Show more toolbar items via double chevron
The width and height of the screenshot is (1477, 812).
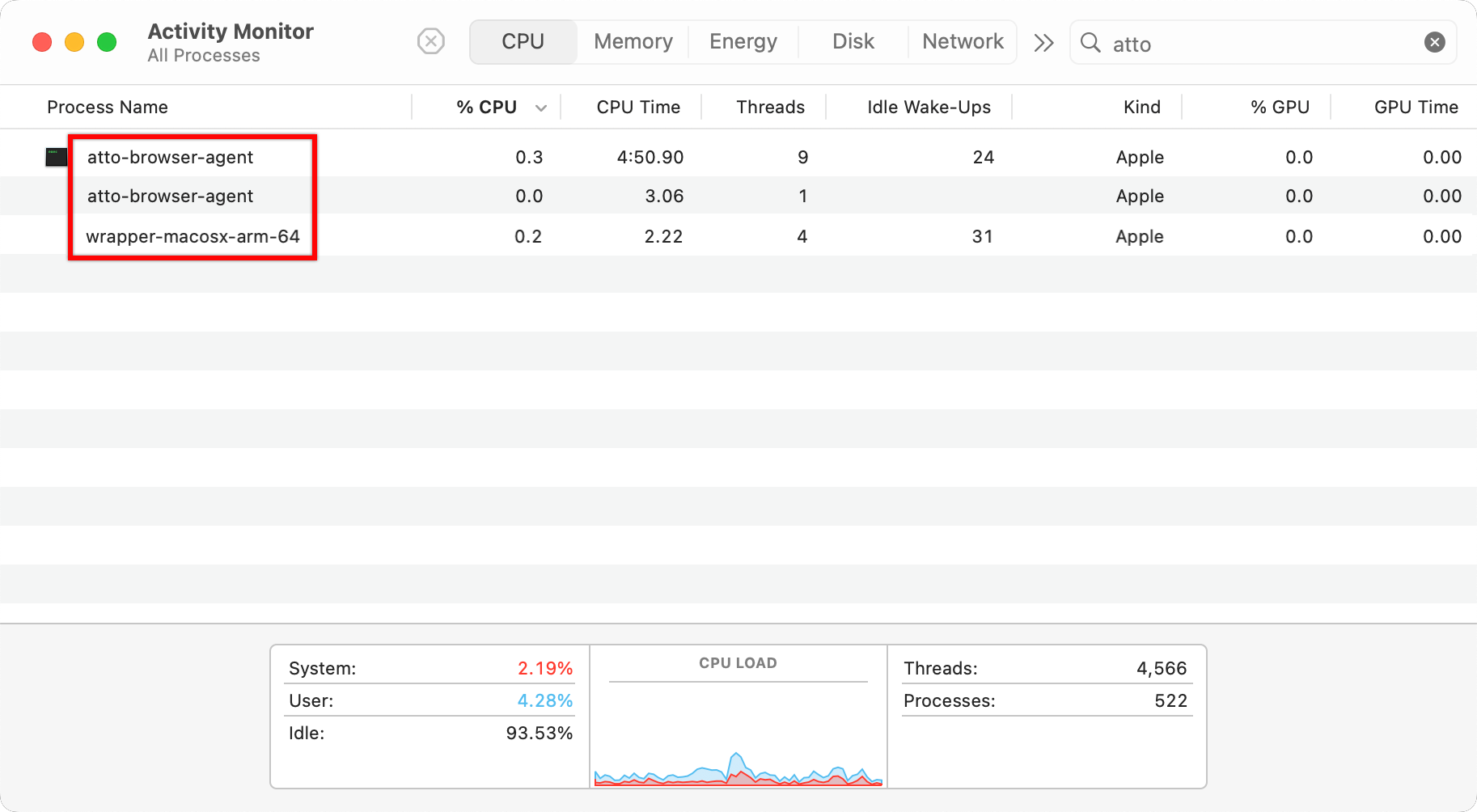[1043, 43]
